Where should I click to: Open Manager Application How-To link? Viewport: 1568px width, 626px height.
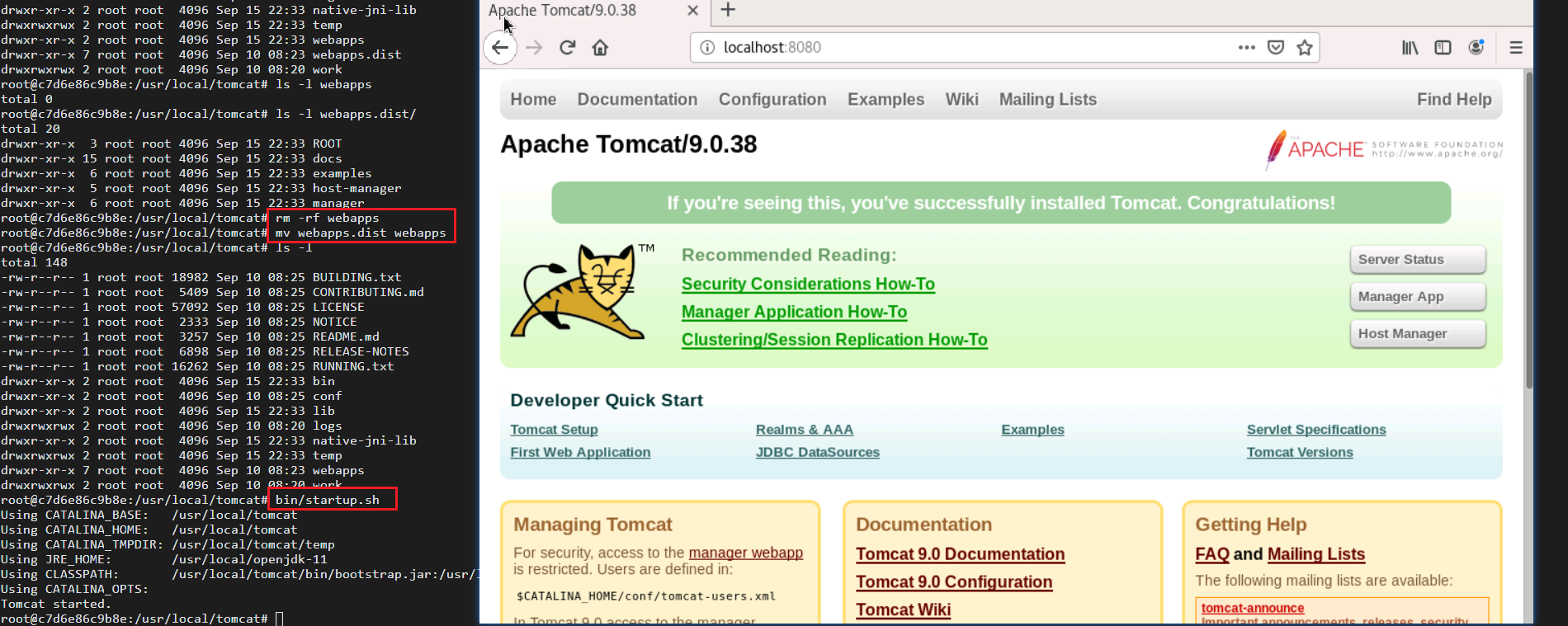coord(794,313)
